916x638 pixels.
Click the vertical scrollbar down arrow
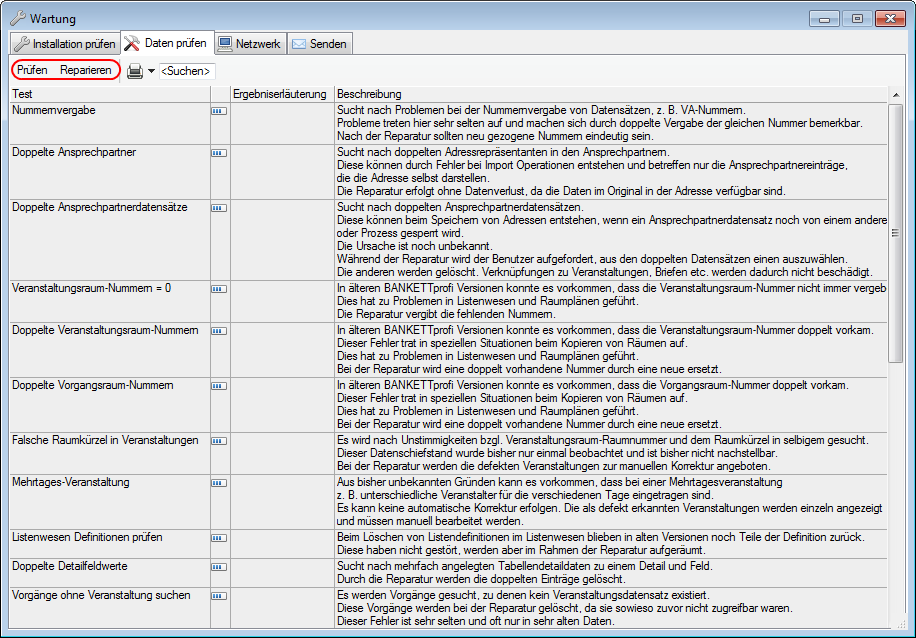(895, 620)
